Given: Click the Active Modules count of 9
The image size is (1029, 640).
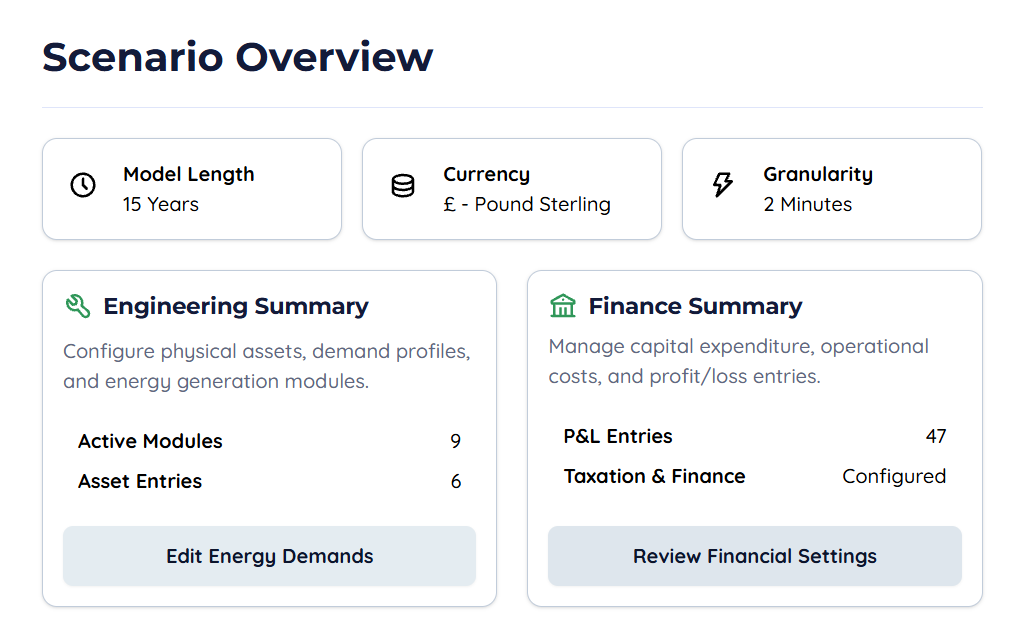Looking at the screenshot, I should click(456, 441).
